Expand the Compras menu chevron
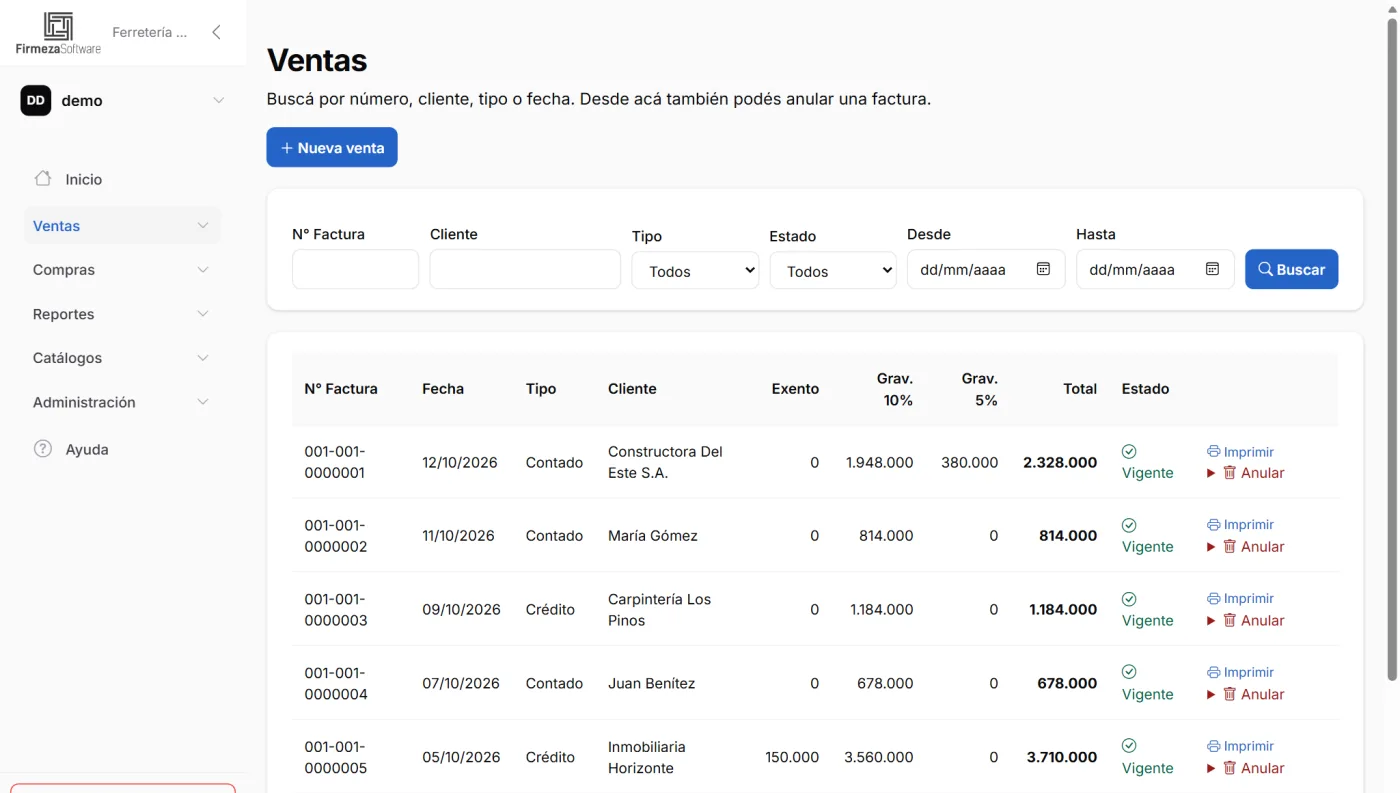The width and height of the screenshot is (1400, 793). (203, 270)
